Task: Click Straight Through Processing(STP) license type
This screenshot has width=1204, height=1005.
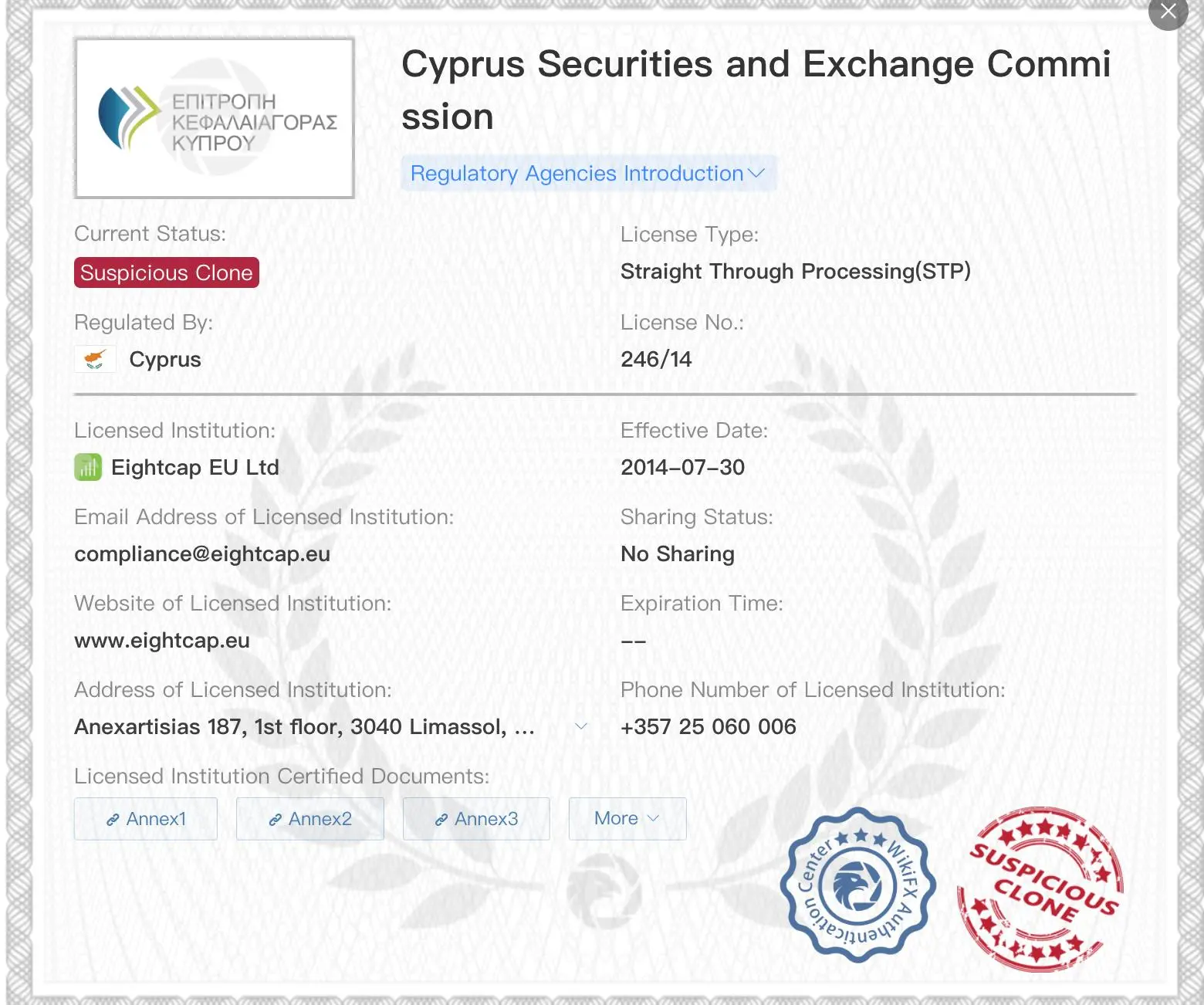Action: pos(796,271)
